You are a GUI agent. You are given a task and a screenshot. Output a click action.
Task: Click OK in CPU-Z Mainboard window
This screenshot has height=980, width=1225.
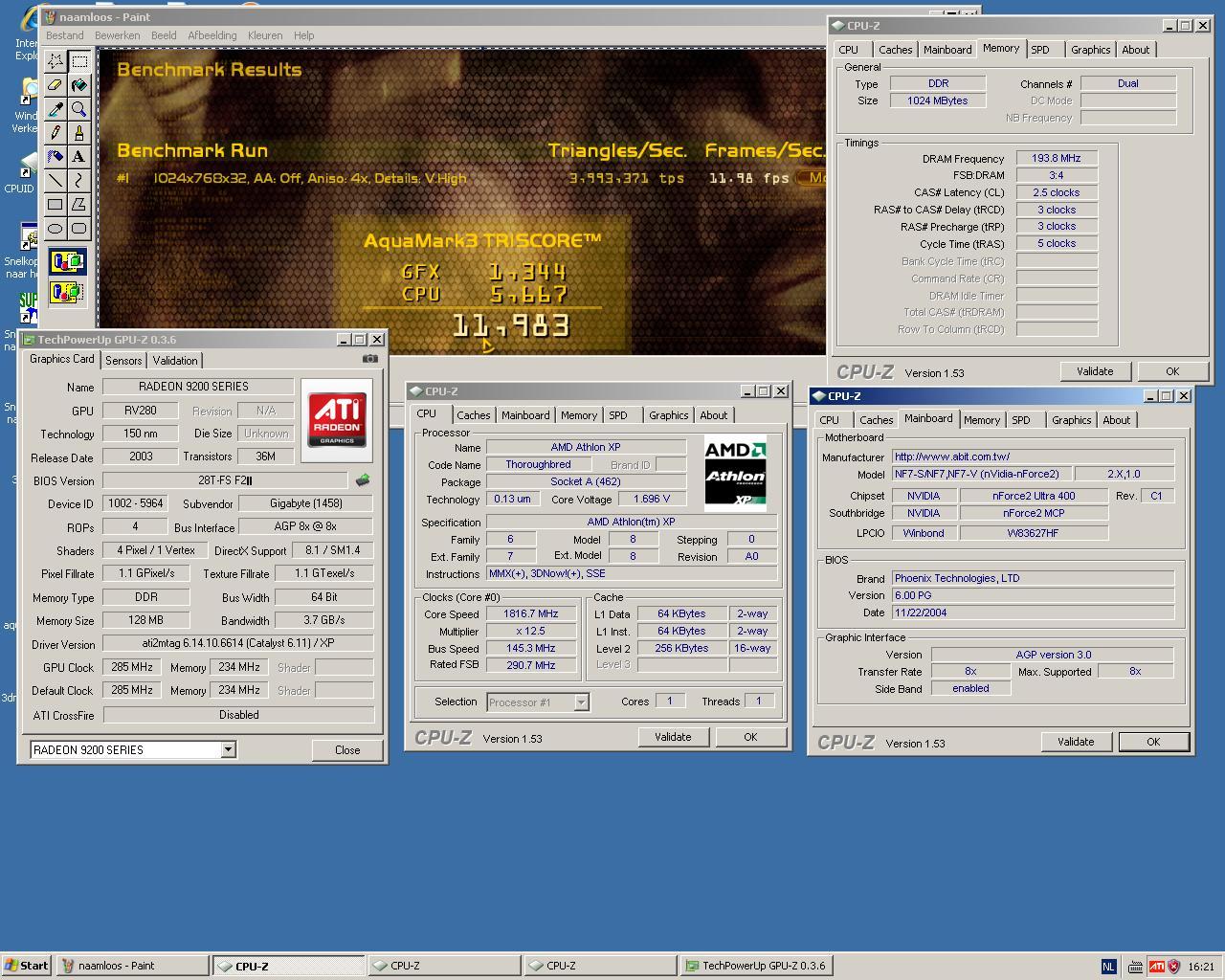point(1153,742)
